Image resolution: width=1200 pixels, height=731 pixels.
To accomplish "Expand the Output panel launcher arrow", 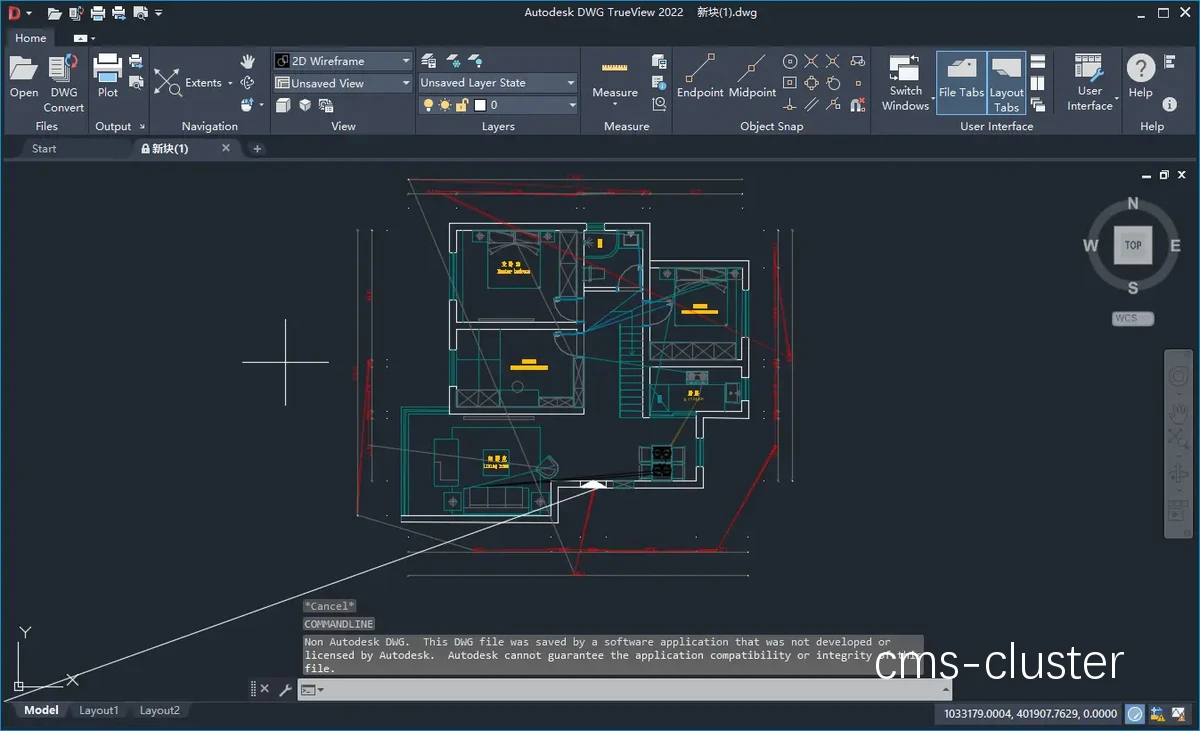I will [x=142, y=127].
